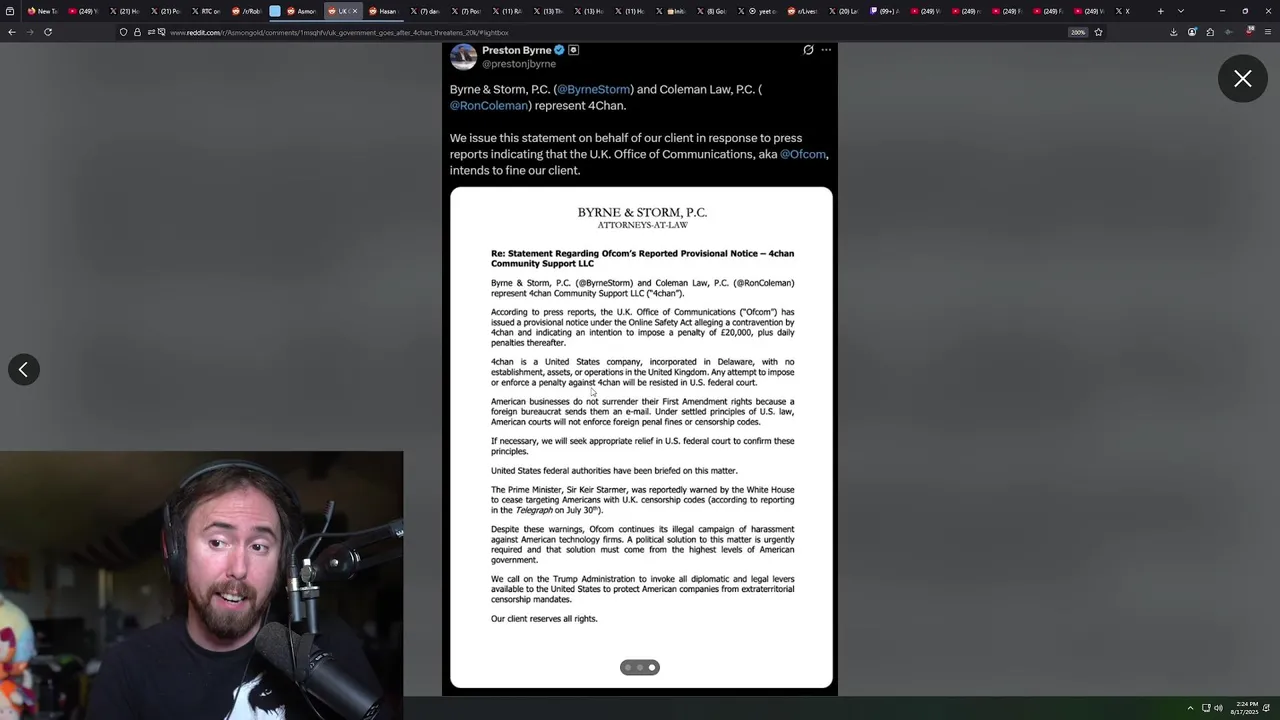1280x720 pixels.
Task: Open the system tray hidden icons arrow
Action: point(1190,708)
